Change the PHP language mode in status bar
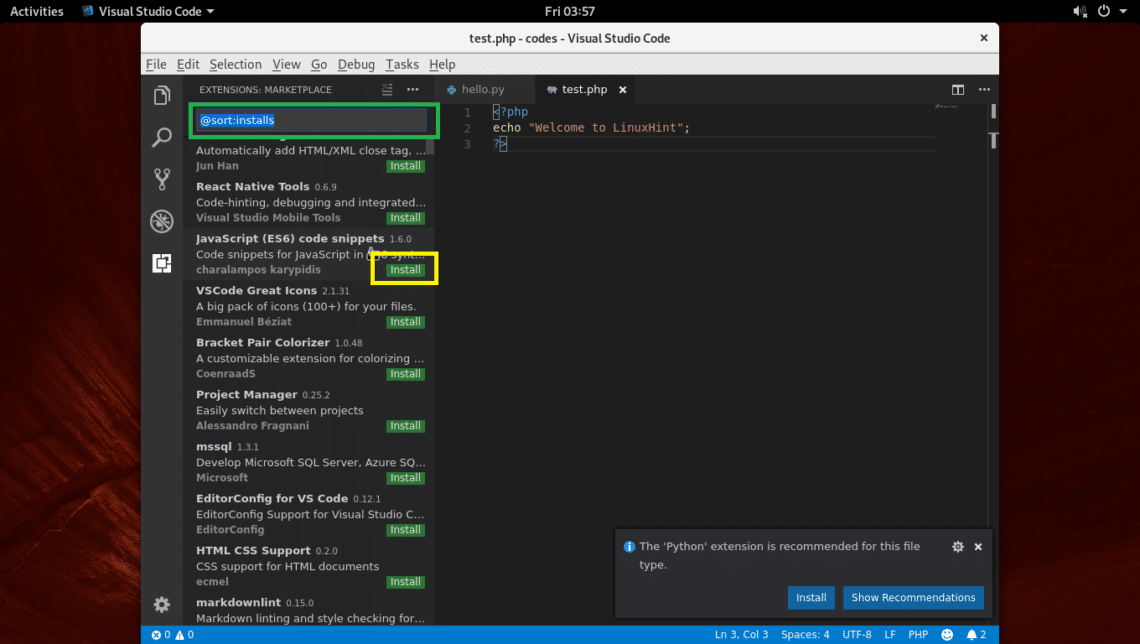Image resolution: width=1140 pixels, height=644 pixels. [918, 634]
